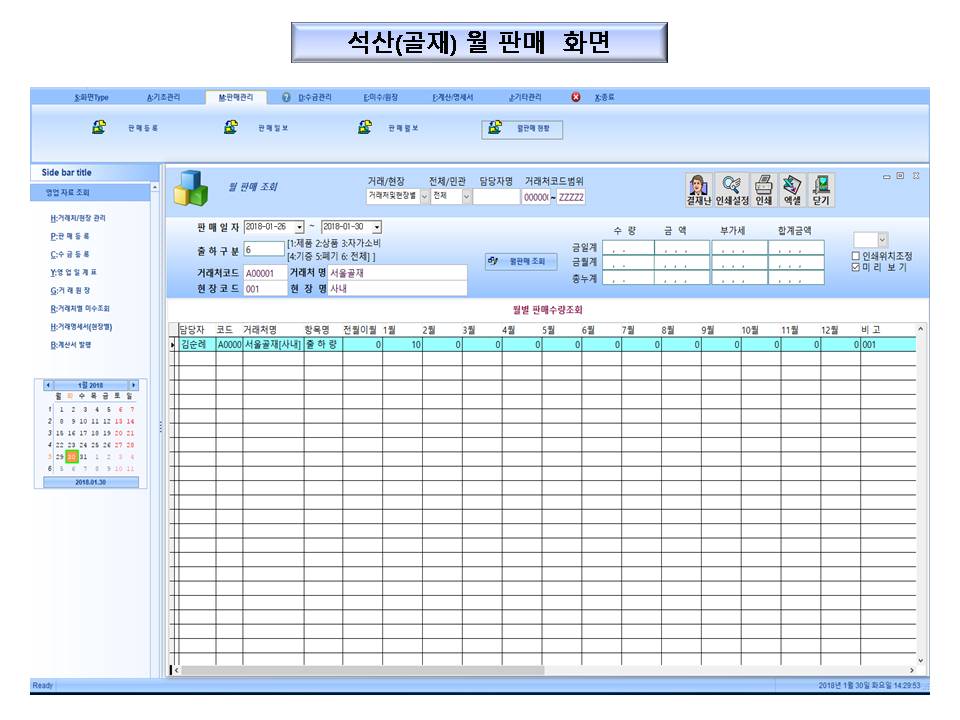
Task: Open the 전체/민관 dropdown
Action: [466, 197]
